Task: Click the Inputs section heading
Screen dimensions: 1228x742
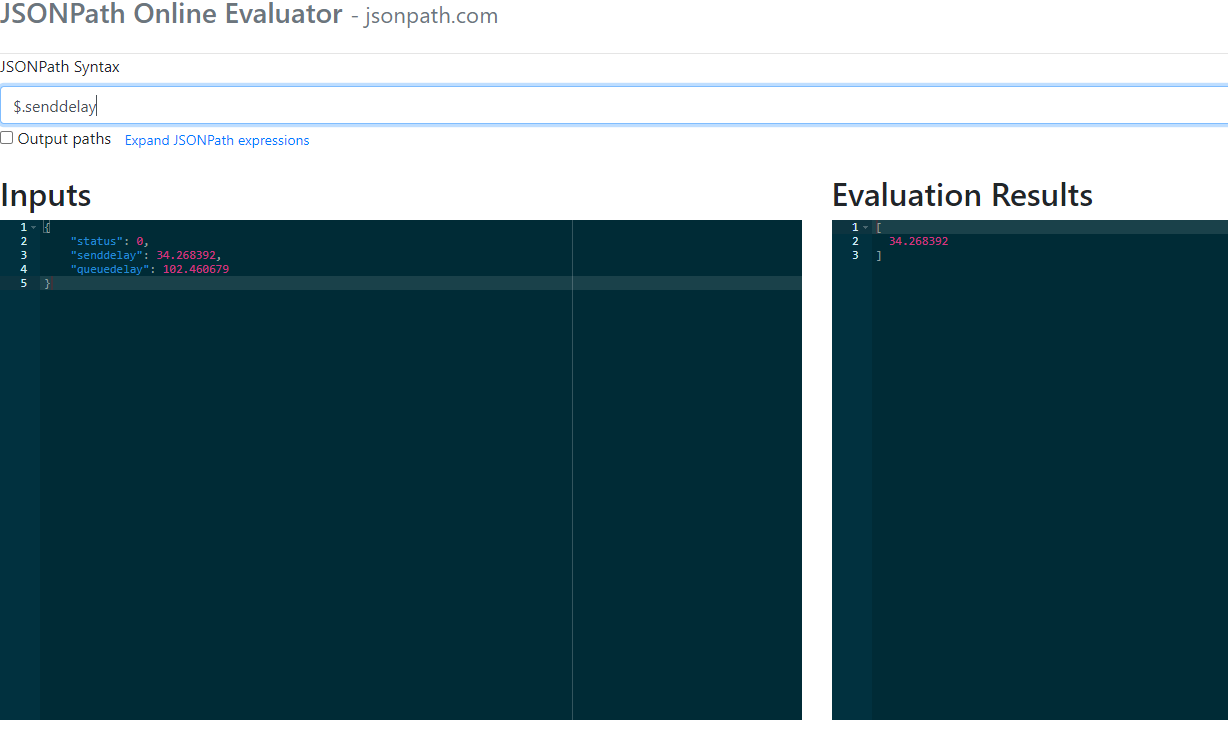Action: pyautogui.click(x=45, y=196)
